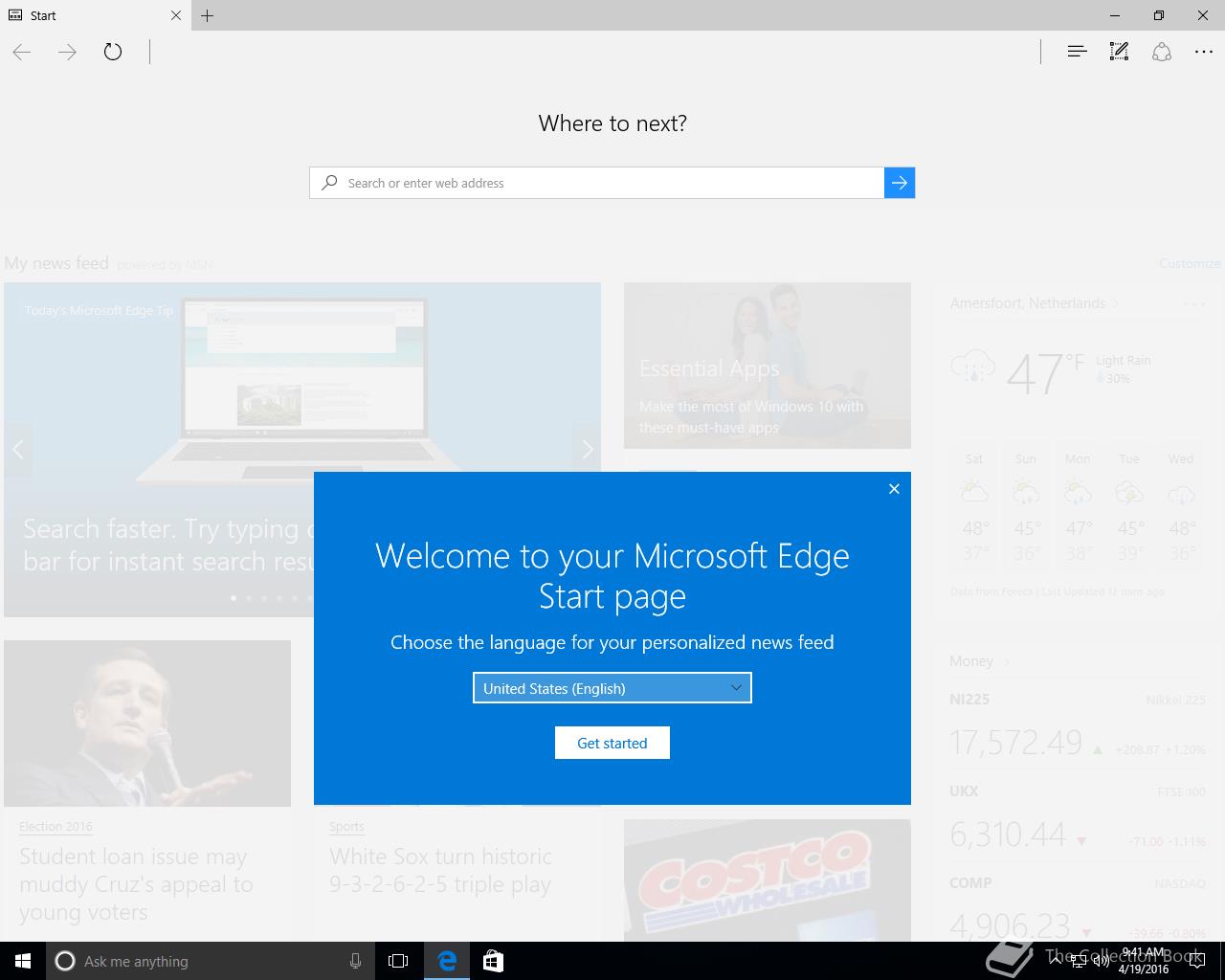Open the Ted Cruz article photo
Image resolution: width=1225 pixels, height=980 pixels.
point(147,724)
